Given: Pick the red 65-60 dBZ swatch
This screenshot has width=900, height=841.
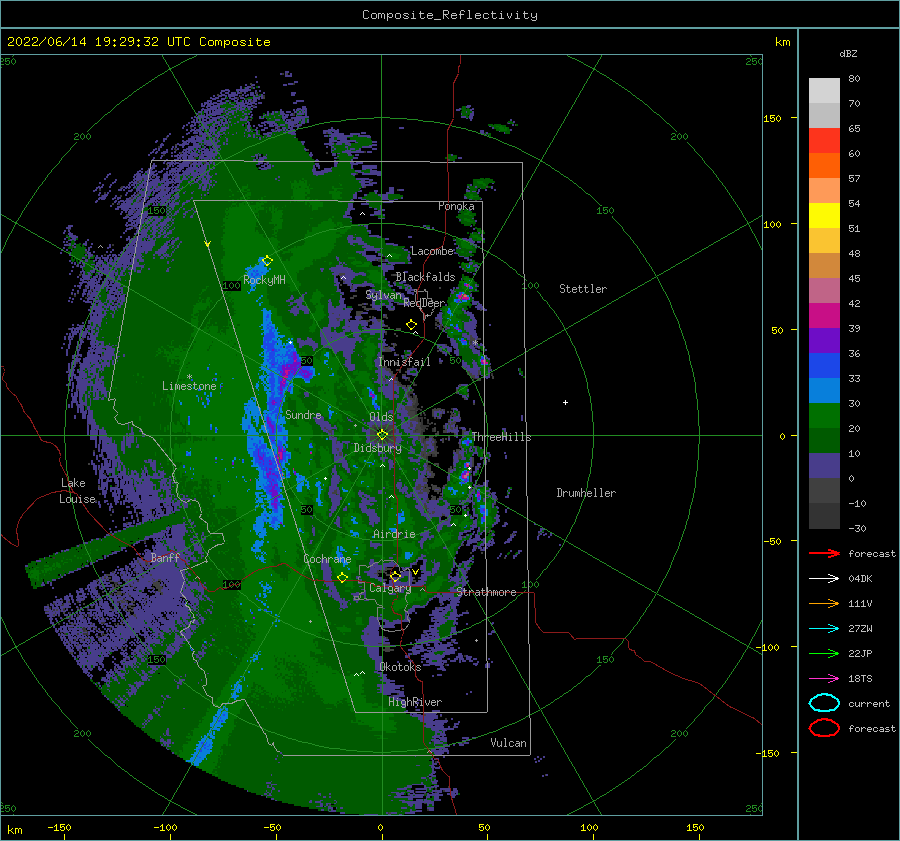Looking at the screenshot, I should pos(824,141).
